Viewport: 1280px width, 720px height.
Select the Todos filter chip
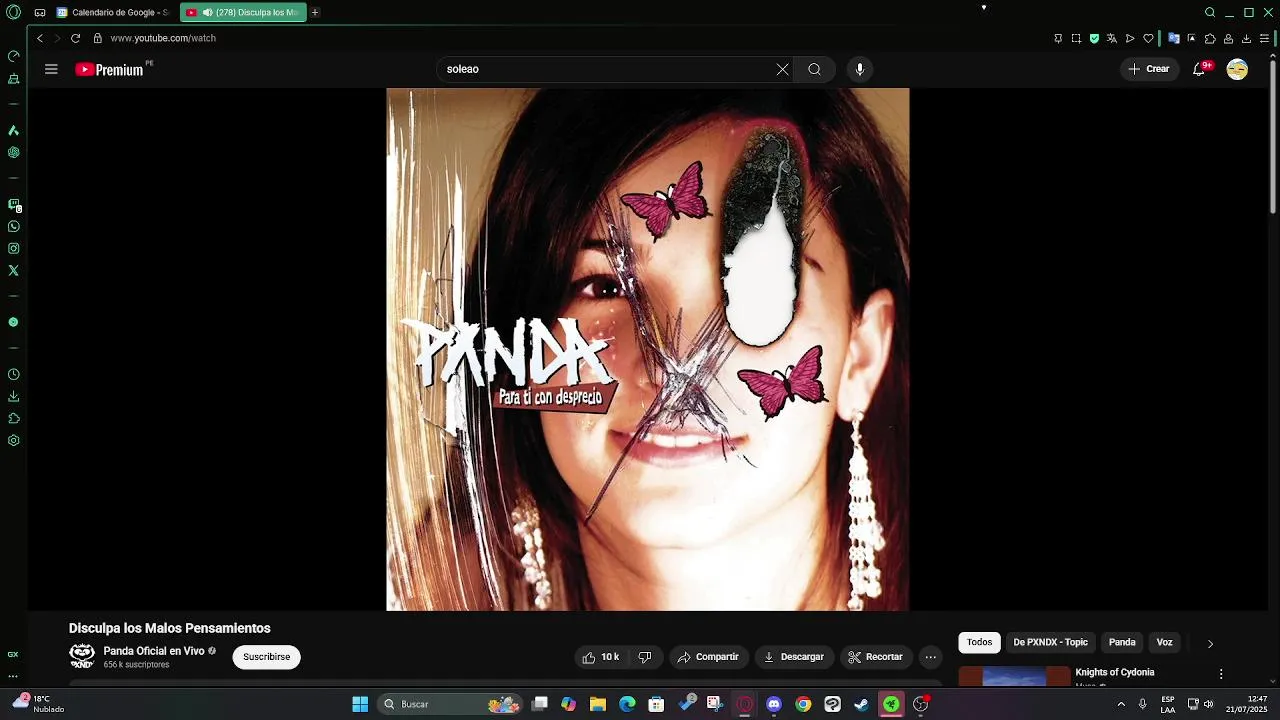(x=980, y=642)
